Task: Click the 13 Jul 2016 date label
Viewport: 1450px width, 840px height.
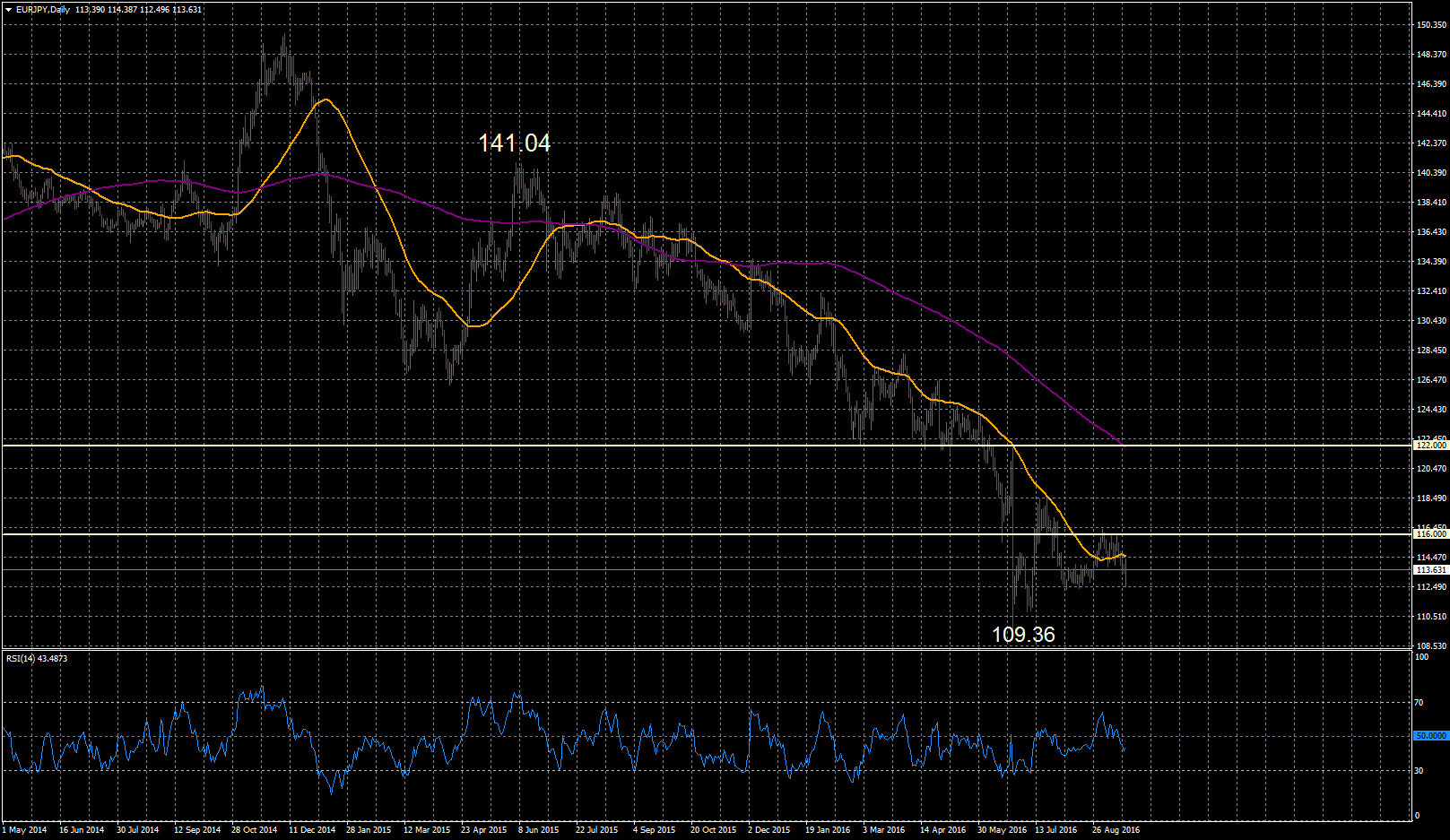Action: click(1056, 830)
